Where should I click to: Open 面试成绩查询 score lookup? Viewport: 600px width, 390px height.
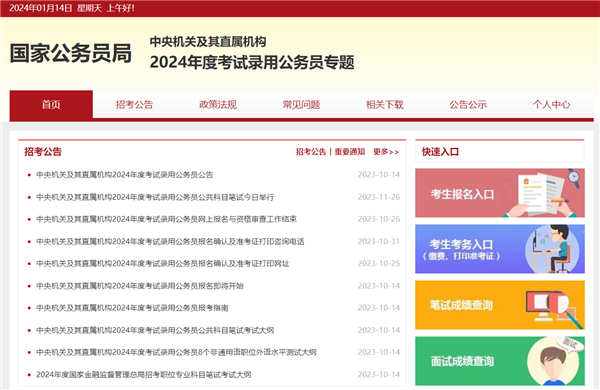click(500, 361)
